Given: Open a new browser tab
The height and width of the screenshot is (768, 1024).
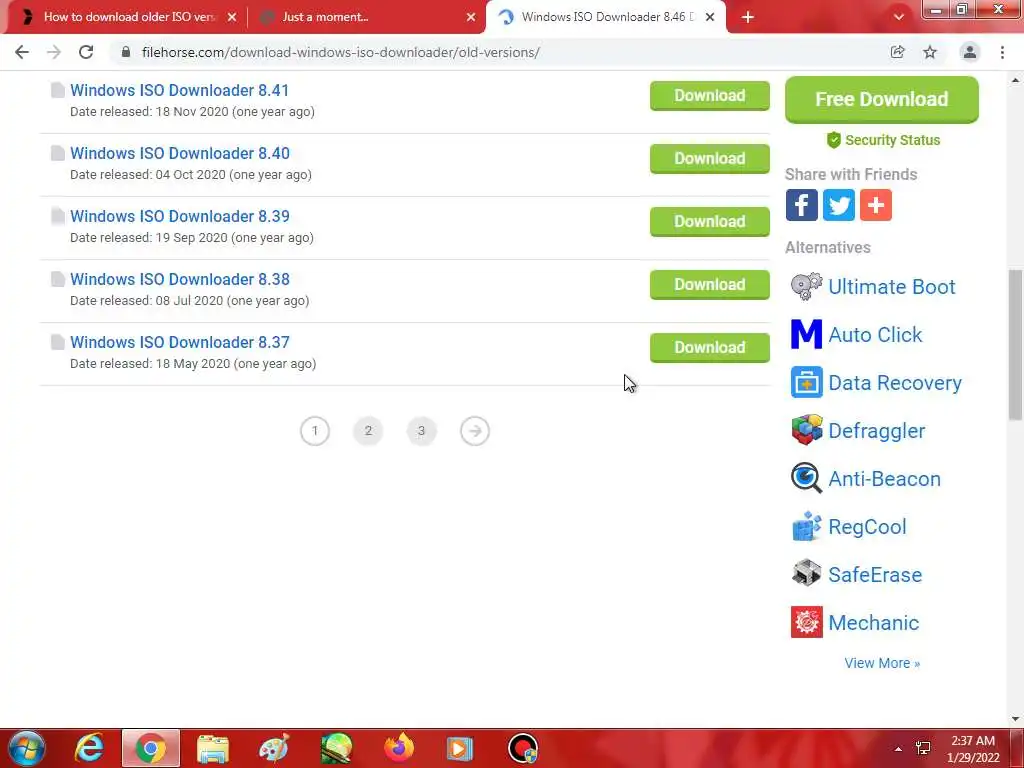Looking at the screenshot, I should 748,17.
